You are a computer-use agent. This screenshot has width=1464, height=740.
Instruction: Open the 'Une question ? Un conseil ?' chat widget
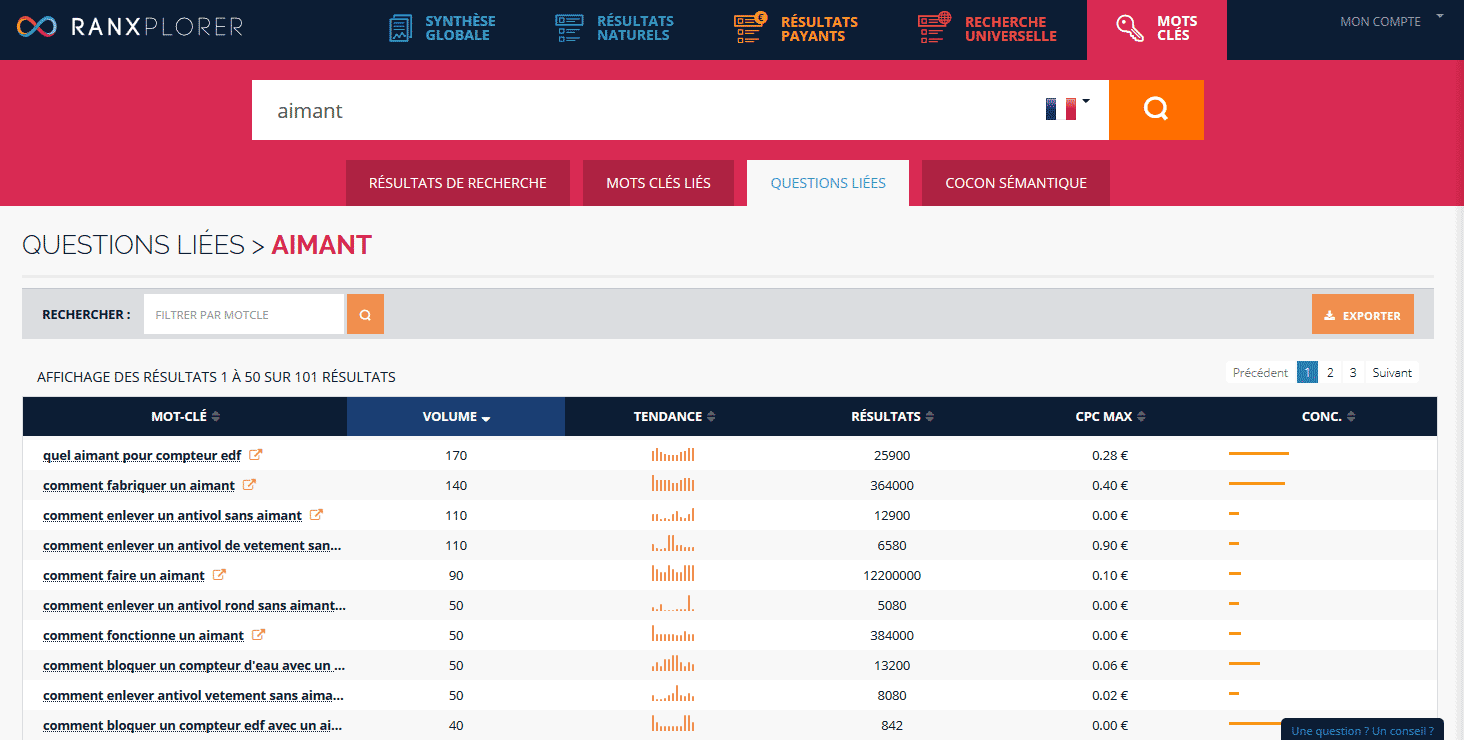pos(1362,730)
